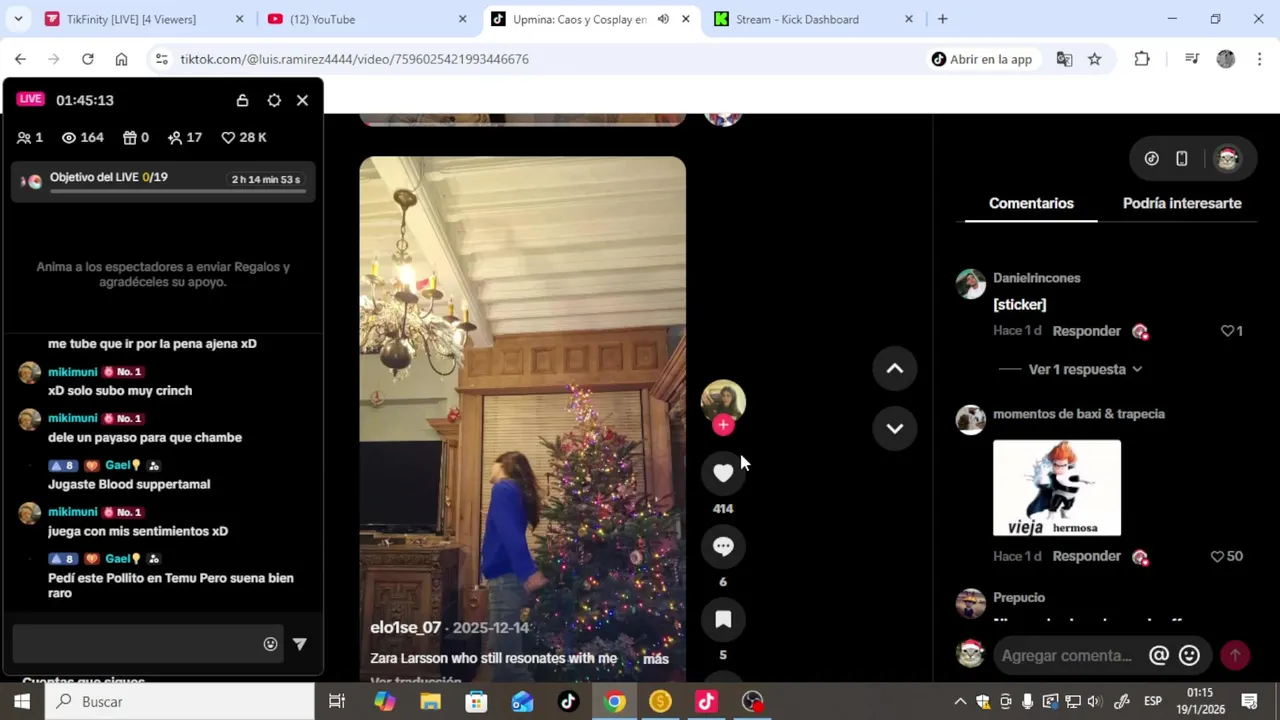Like the TikTok video with heart icon
The image size is (1280, 720).
click(723, 473)
